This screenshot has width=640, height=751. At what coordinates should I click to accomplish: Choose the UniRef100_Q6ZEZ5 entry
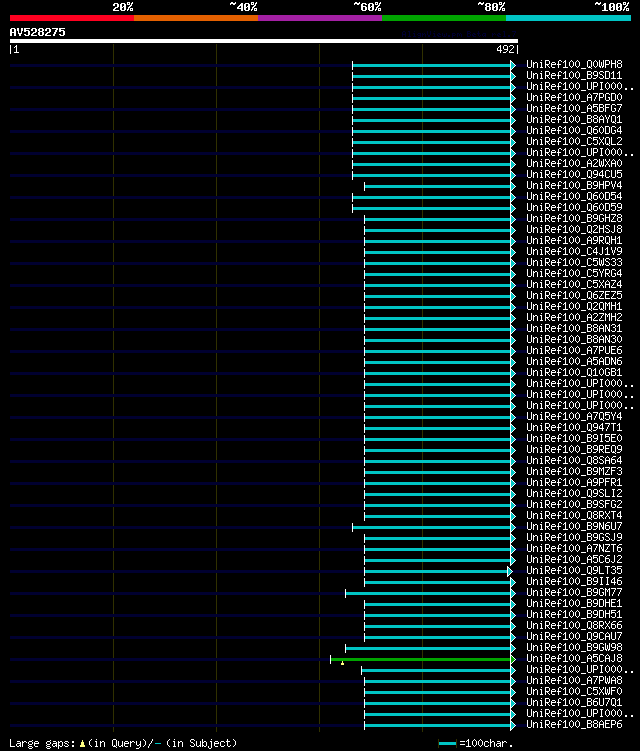point(574,296)
